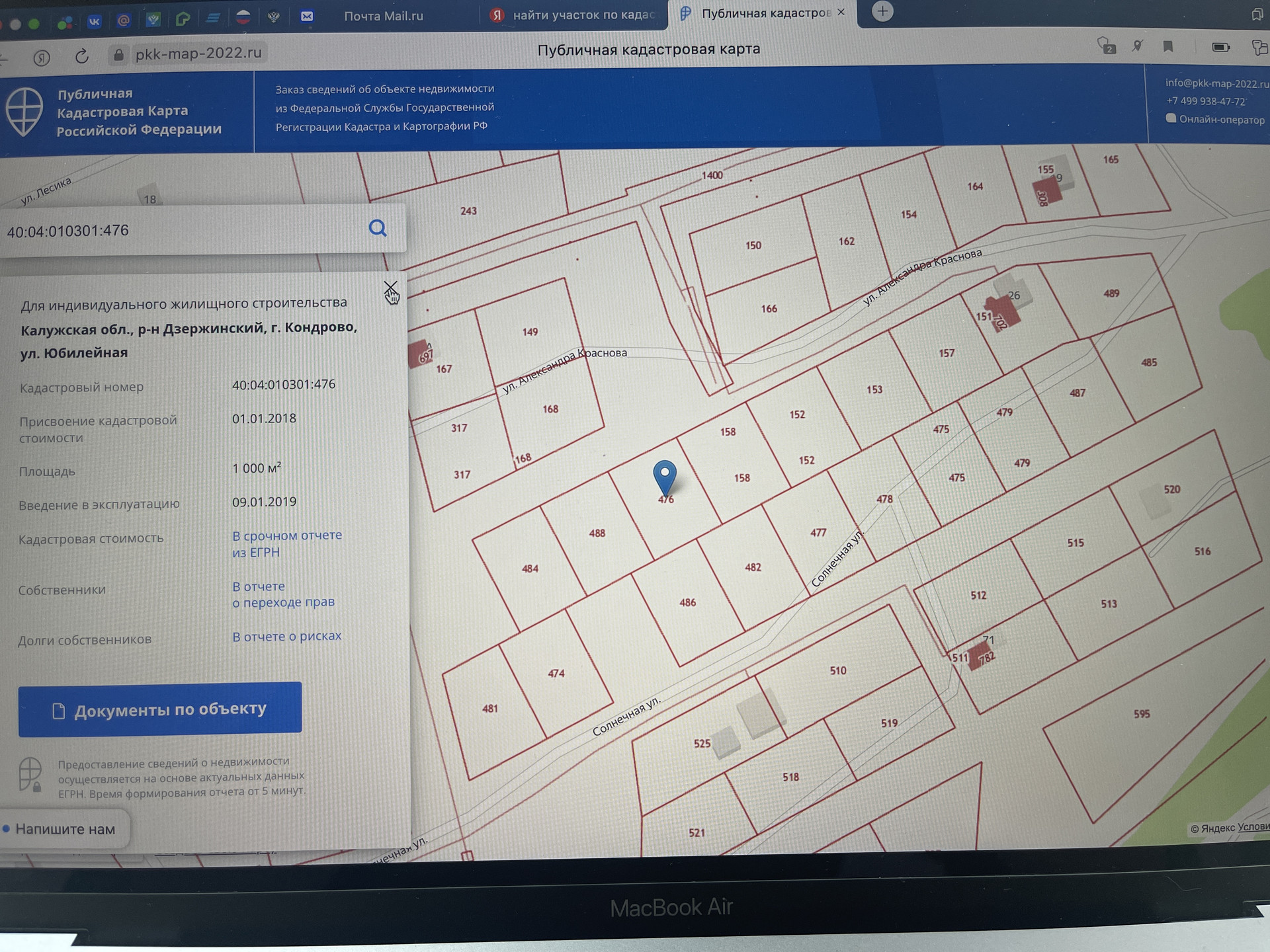
Task: Switch to Почта Mail.ru tab
Action: click(x=383, y=17)
